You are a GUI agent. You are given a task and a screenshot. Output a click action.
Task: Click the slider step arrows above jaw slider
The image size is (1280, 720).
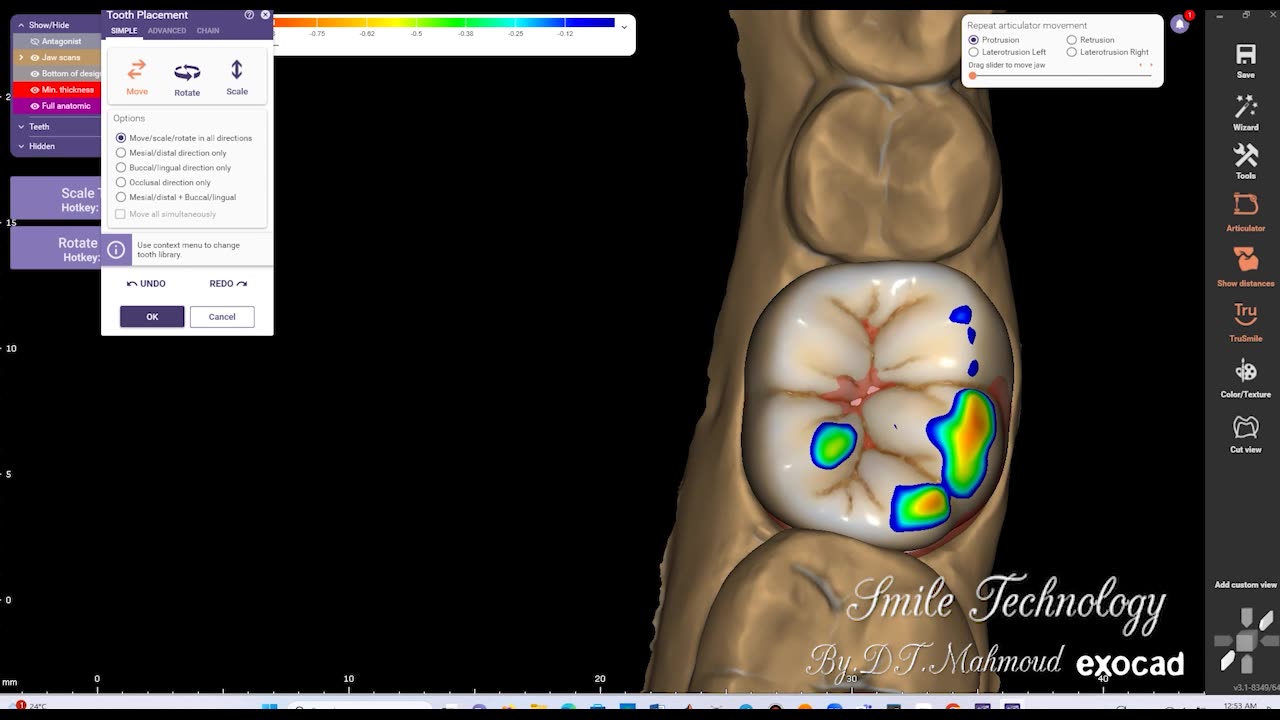tap(1145, 65)
